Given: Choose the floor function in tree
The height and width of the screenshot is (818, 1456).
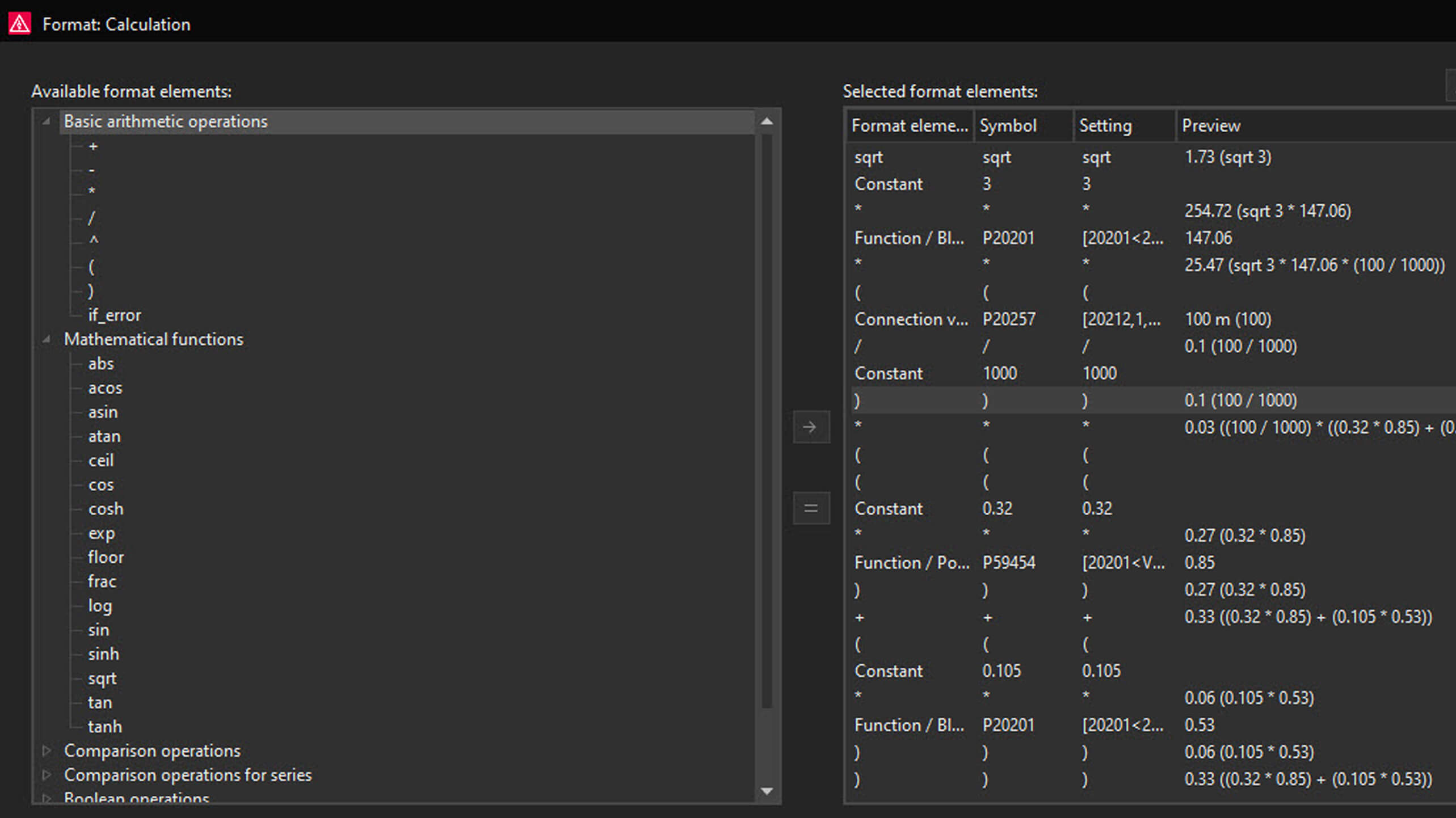Looking at the screenshot, I should click(106, 557).
